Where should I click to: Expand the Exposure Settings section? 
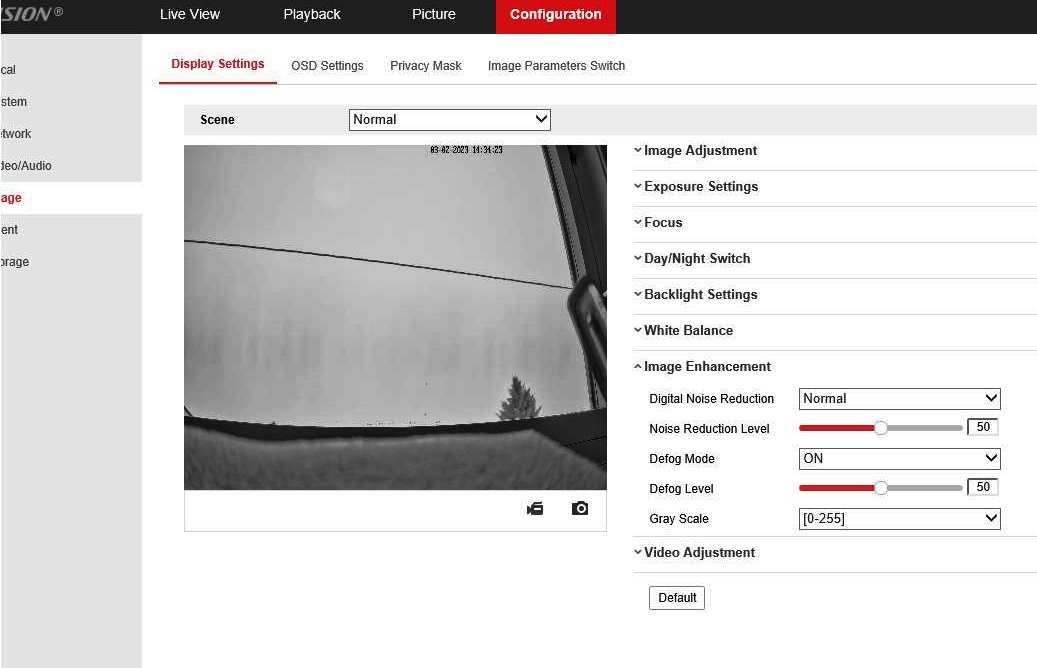(x=700, y=187)
